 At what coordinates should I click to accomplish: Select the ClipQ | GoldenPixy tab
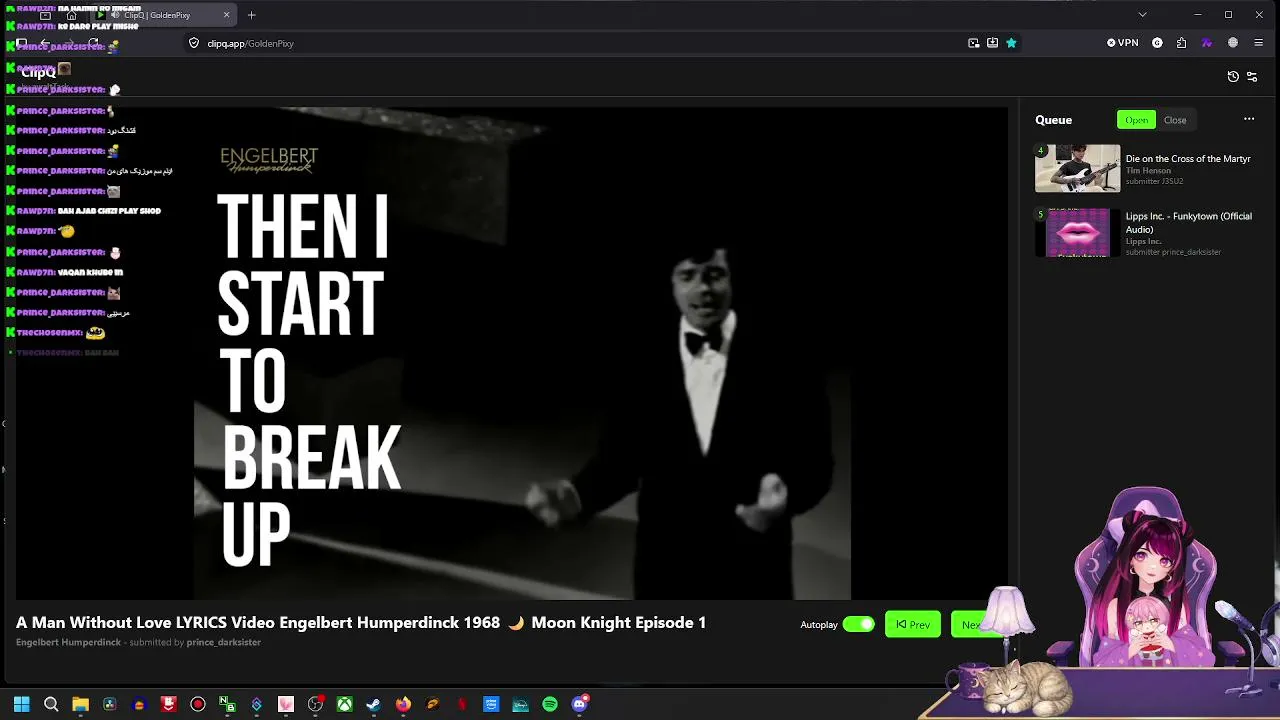tap(164, 15)
